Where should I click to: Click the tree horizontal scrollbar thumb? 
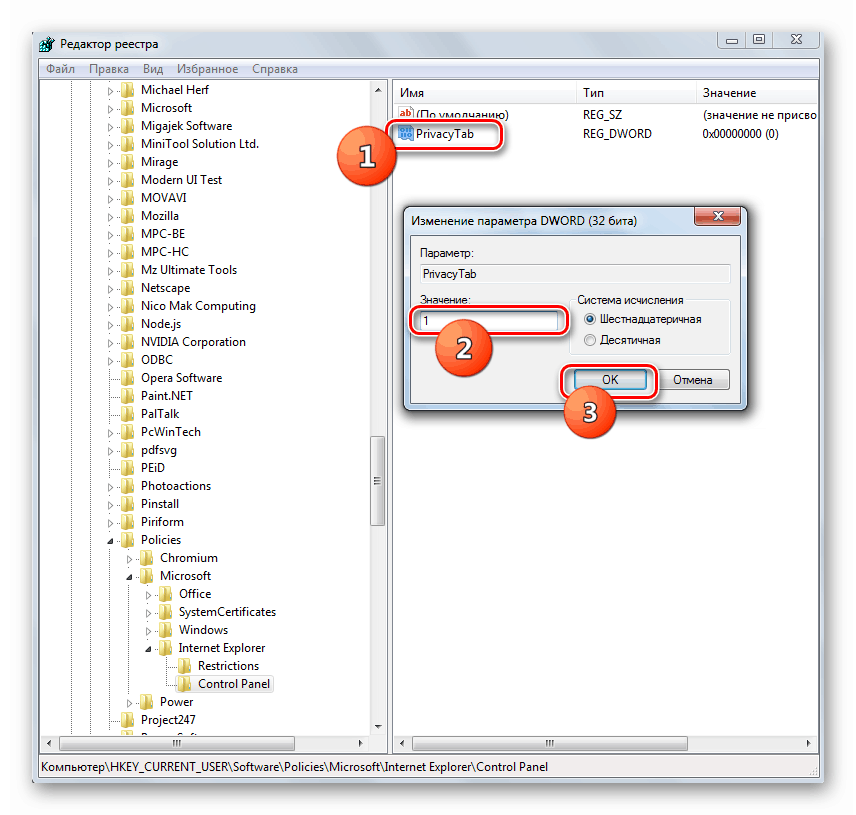[x=177, y=743]
